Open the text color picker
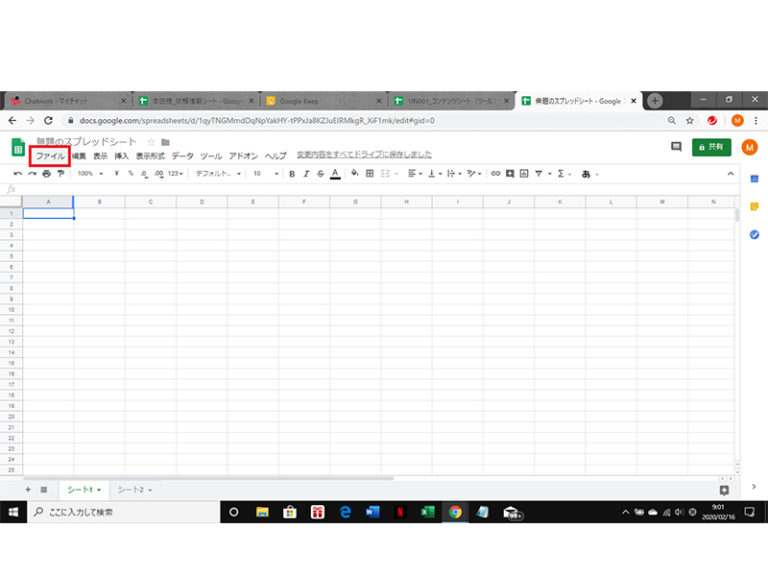 click(x=335, y=173)
